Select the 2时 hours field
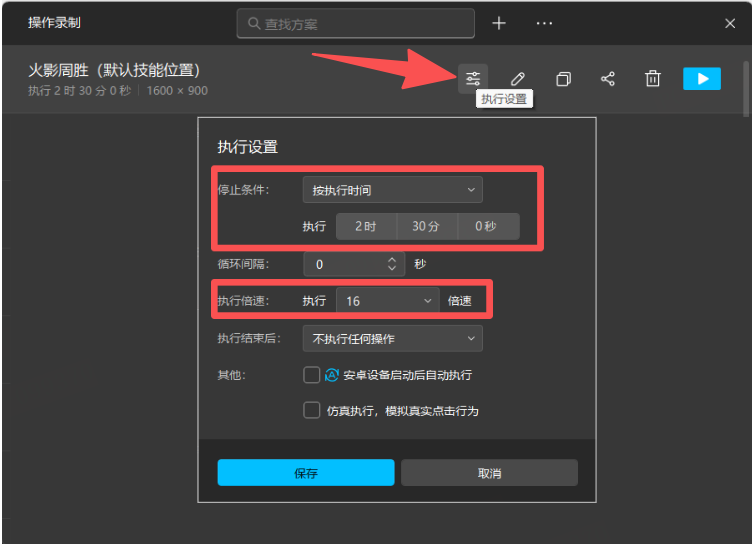Image resolution: width=752 pixels, height=544 pixels. [366, 227]
